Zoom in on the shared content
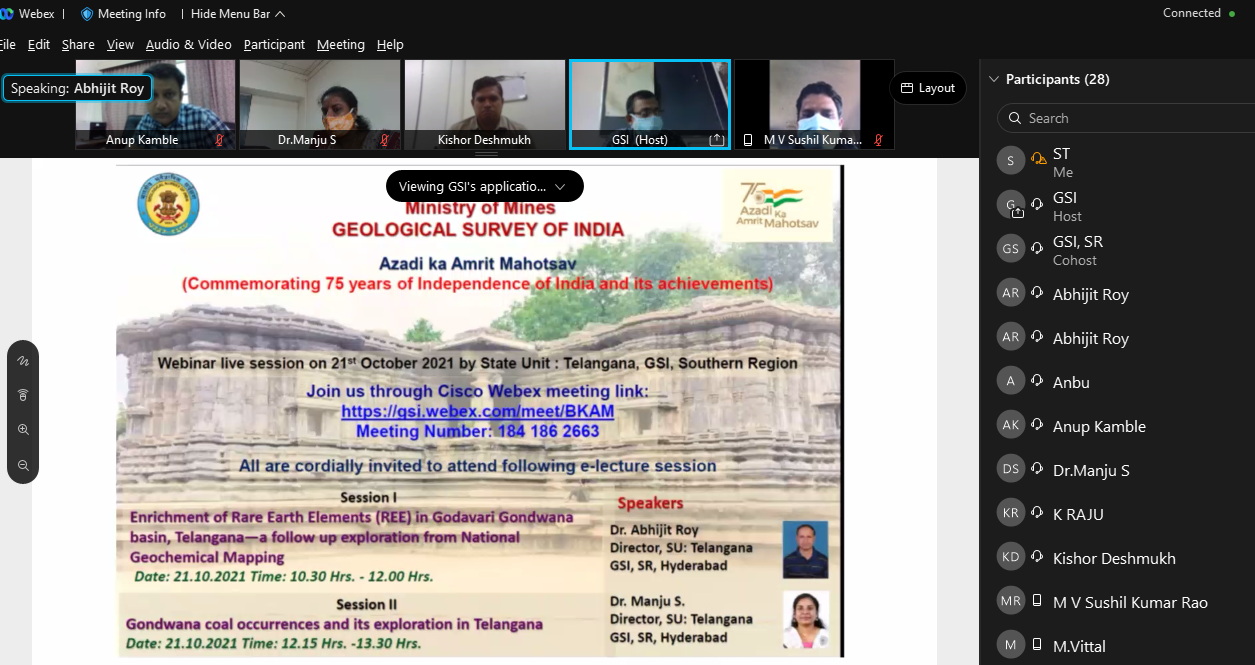 (x=23, y=430)
